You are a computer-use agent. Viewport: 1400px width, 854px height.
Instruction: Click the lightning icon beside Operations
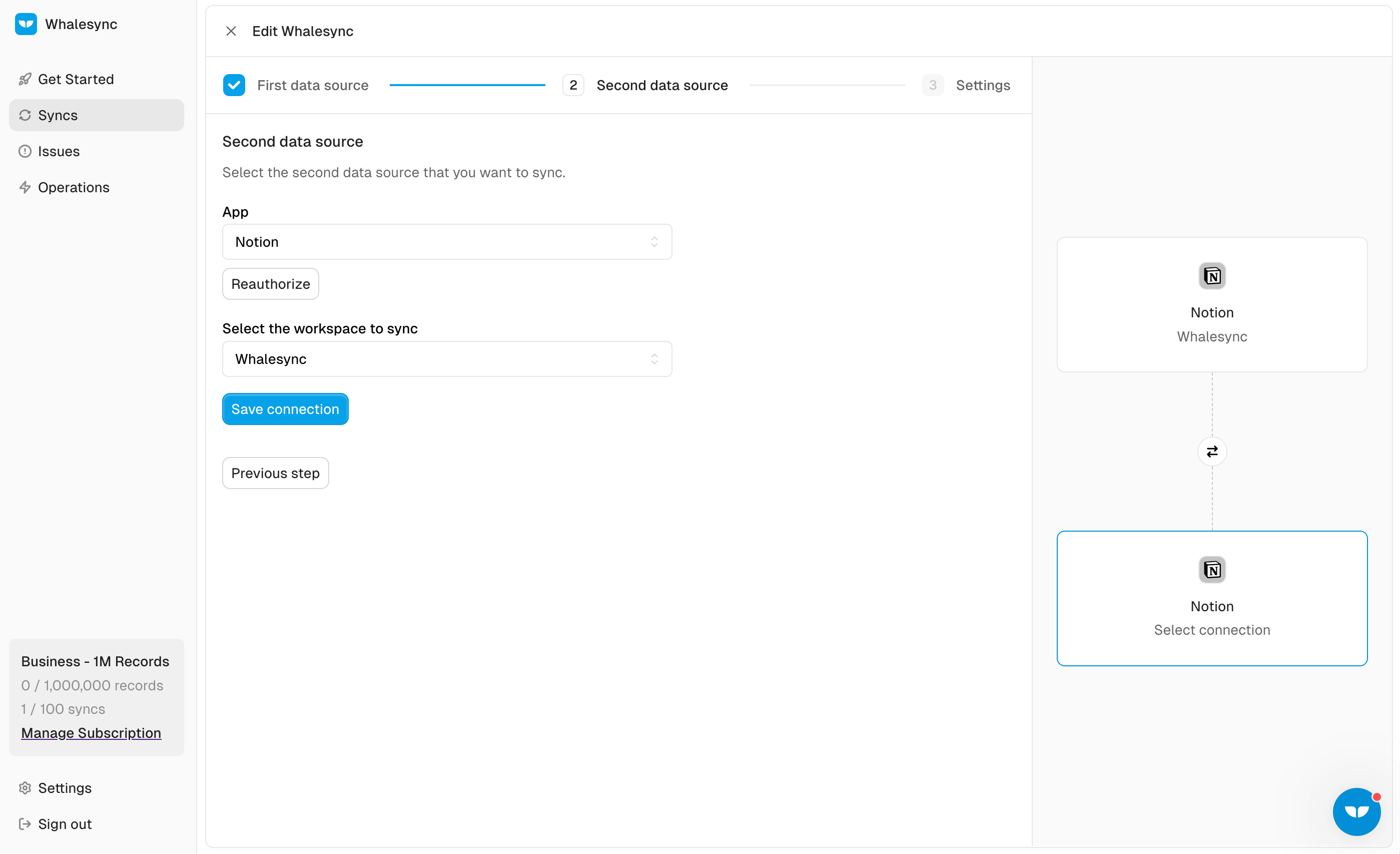(25, 187)
